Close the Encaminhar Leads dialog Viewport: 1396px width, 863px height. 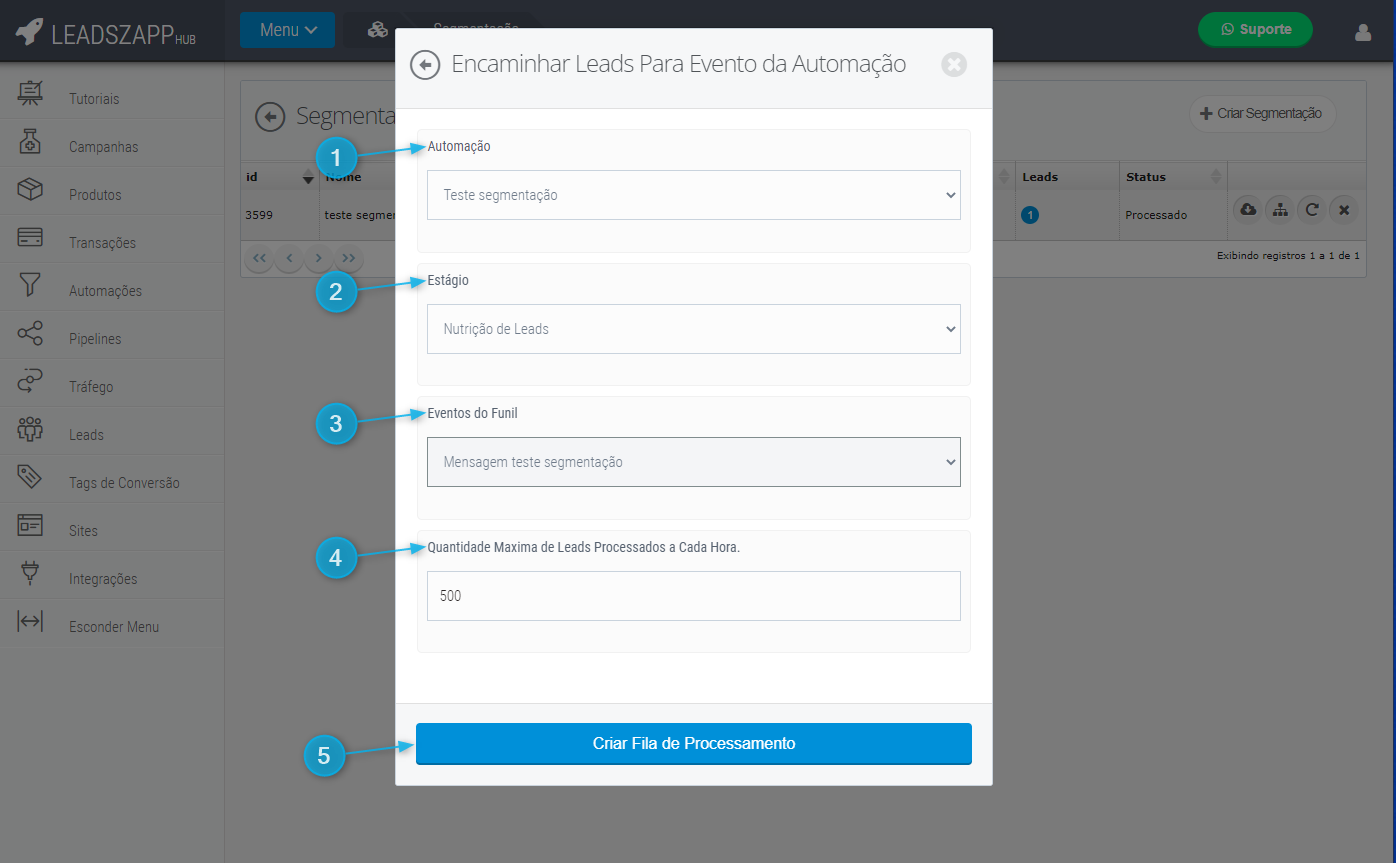954,65
